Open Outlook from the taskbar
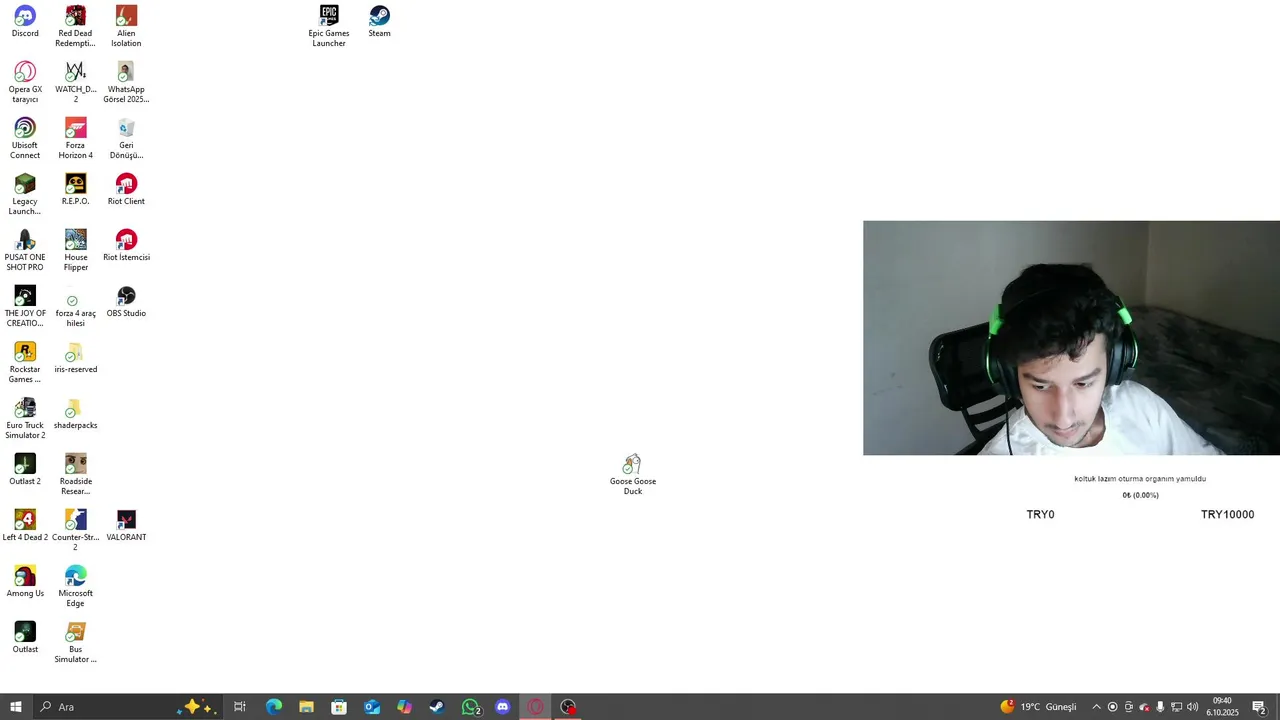This screenshot has height=720, width=1280. tap(372, 707)
